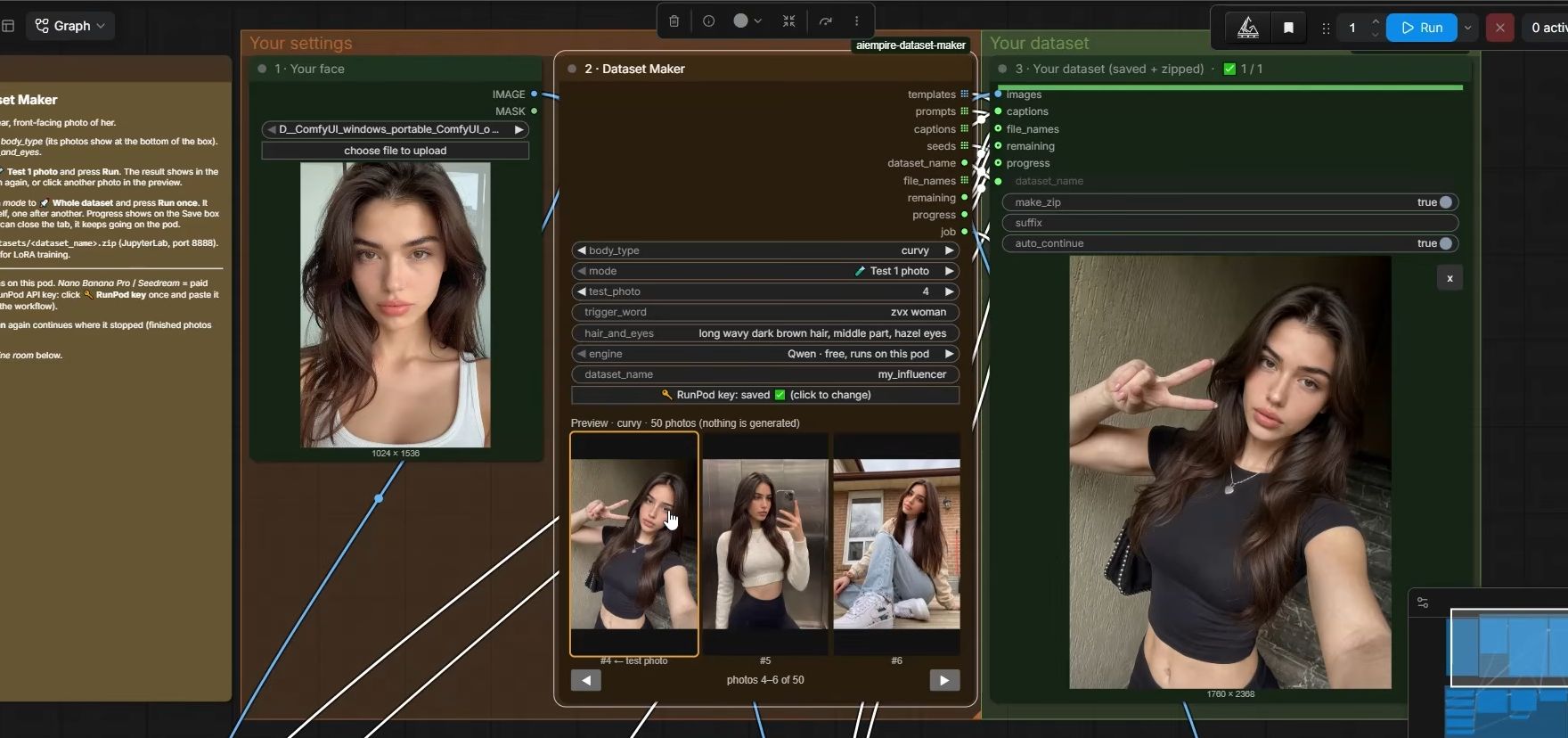The height and width of the screenshot is (738, 1568).
Task: Edit the suffix field
Action: [1230, 223]
